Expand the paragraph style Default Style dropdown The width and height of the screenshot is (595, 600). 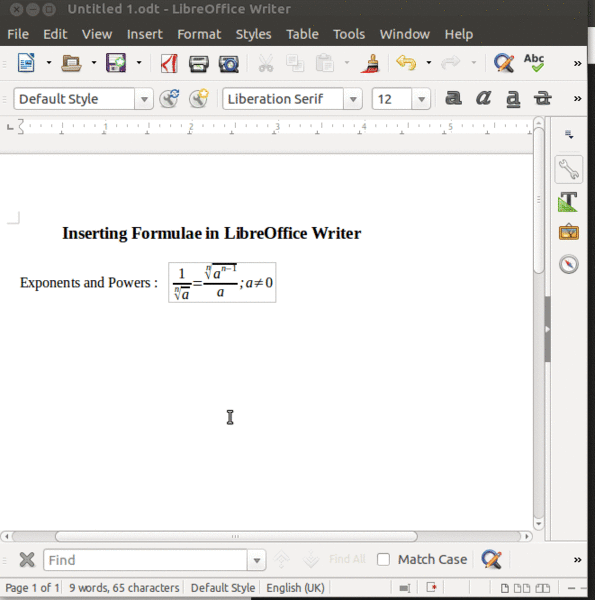point(144,99)
